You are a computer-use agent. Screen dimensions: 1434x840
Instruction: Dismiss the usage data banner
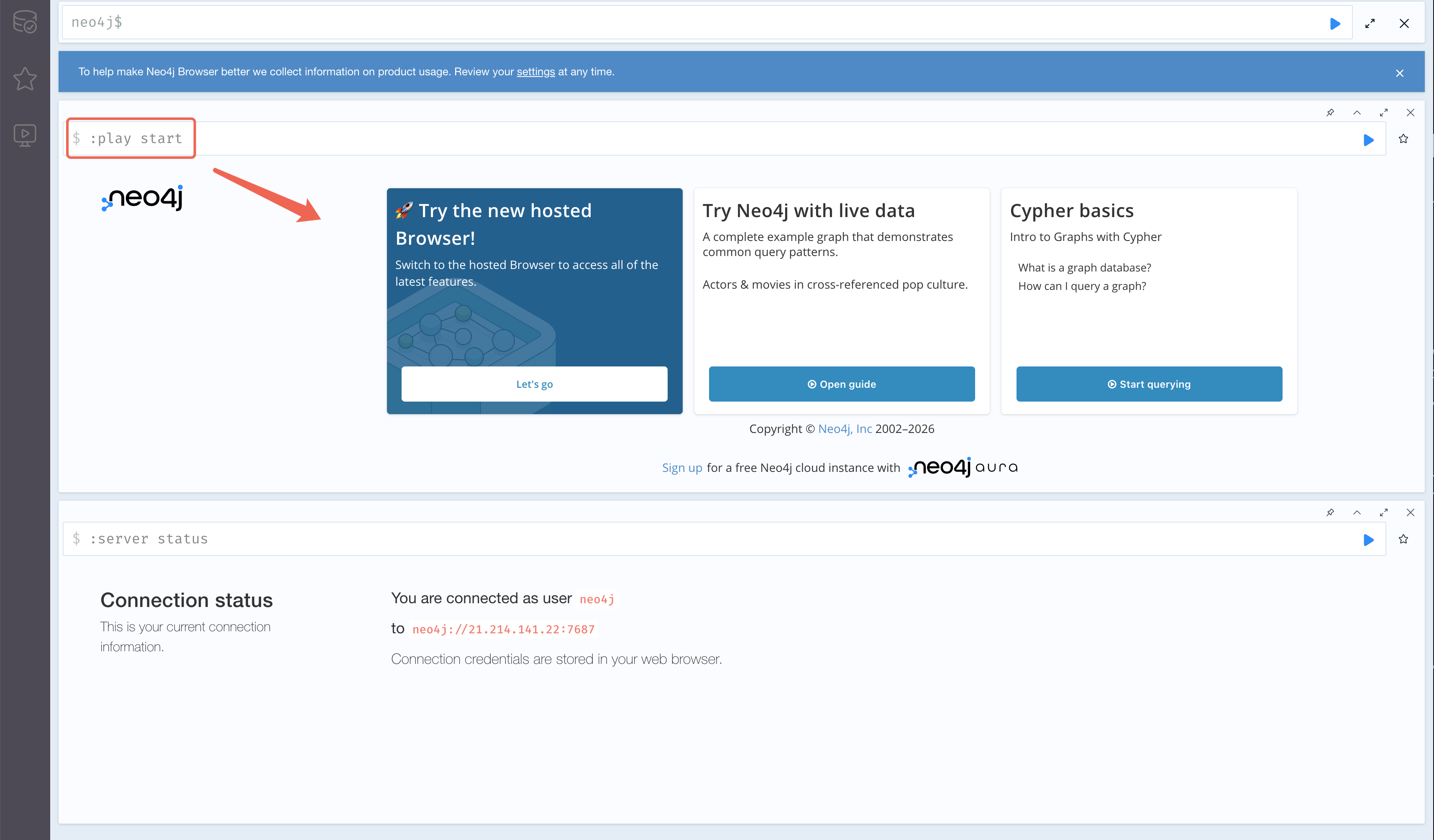[x=1399, y=73]
